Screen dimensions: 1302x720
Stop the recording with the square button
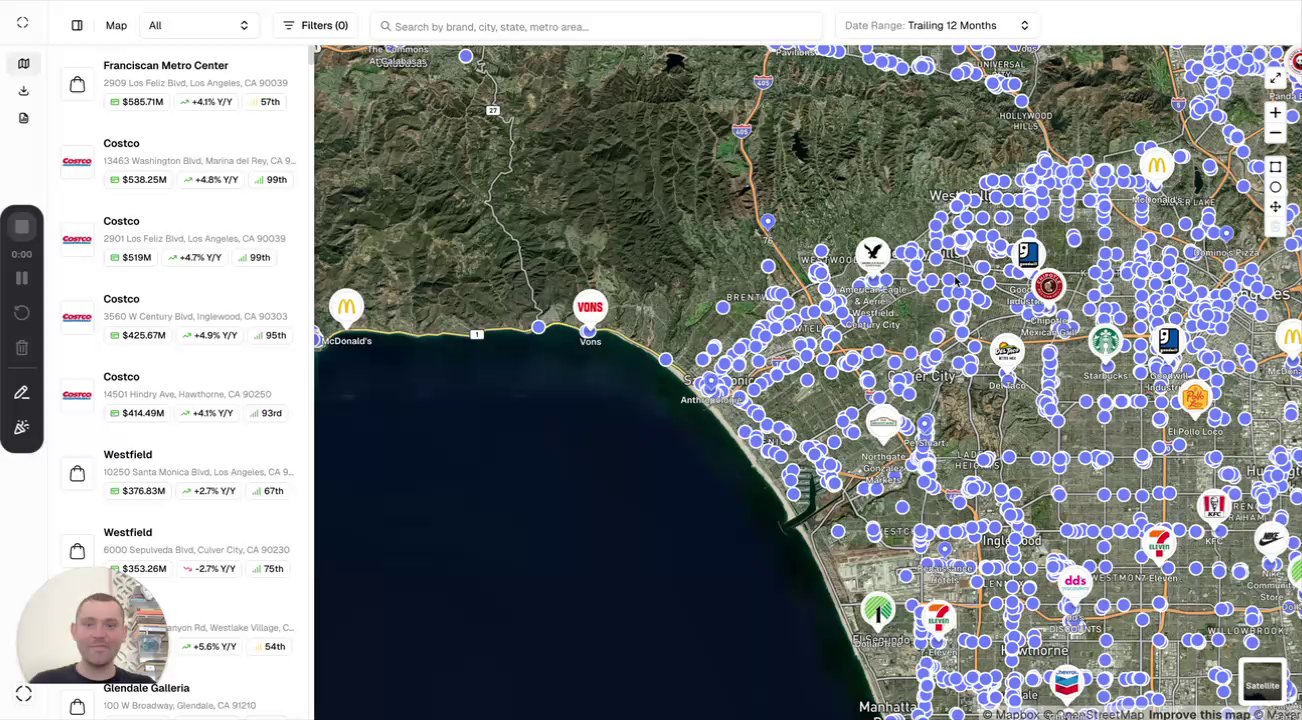22,227
